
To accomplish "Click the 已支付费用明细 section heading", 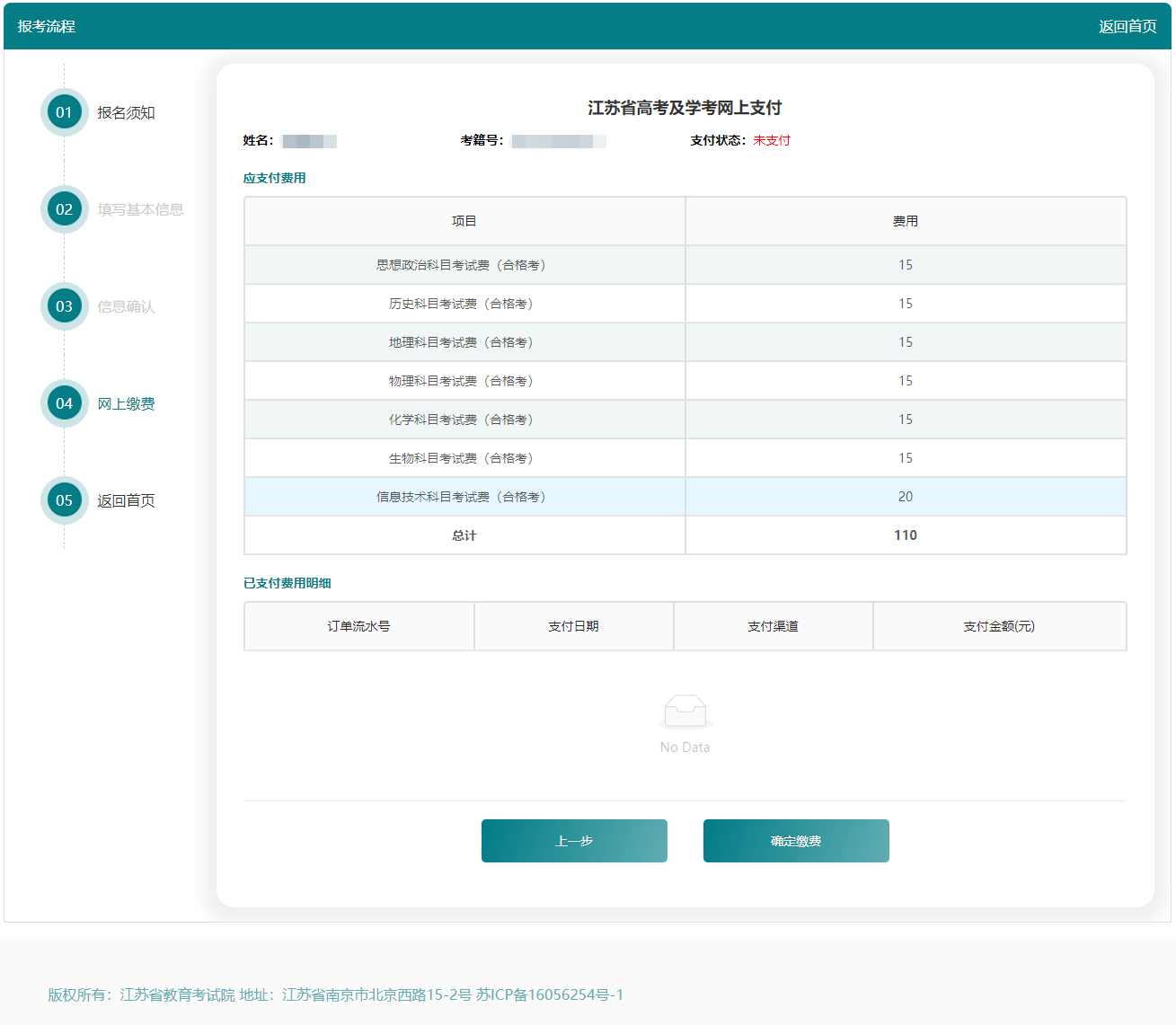I will pyautogui.click(x=287, y=583).
